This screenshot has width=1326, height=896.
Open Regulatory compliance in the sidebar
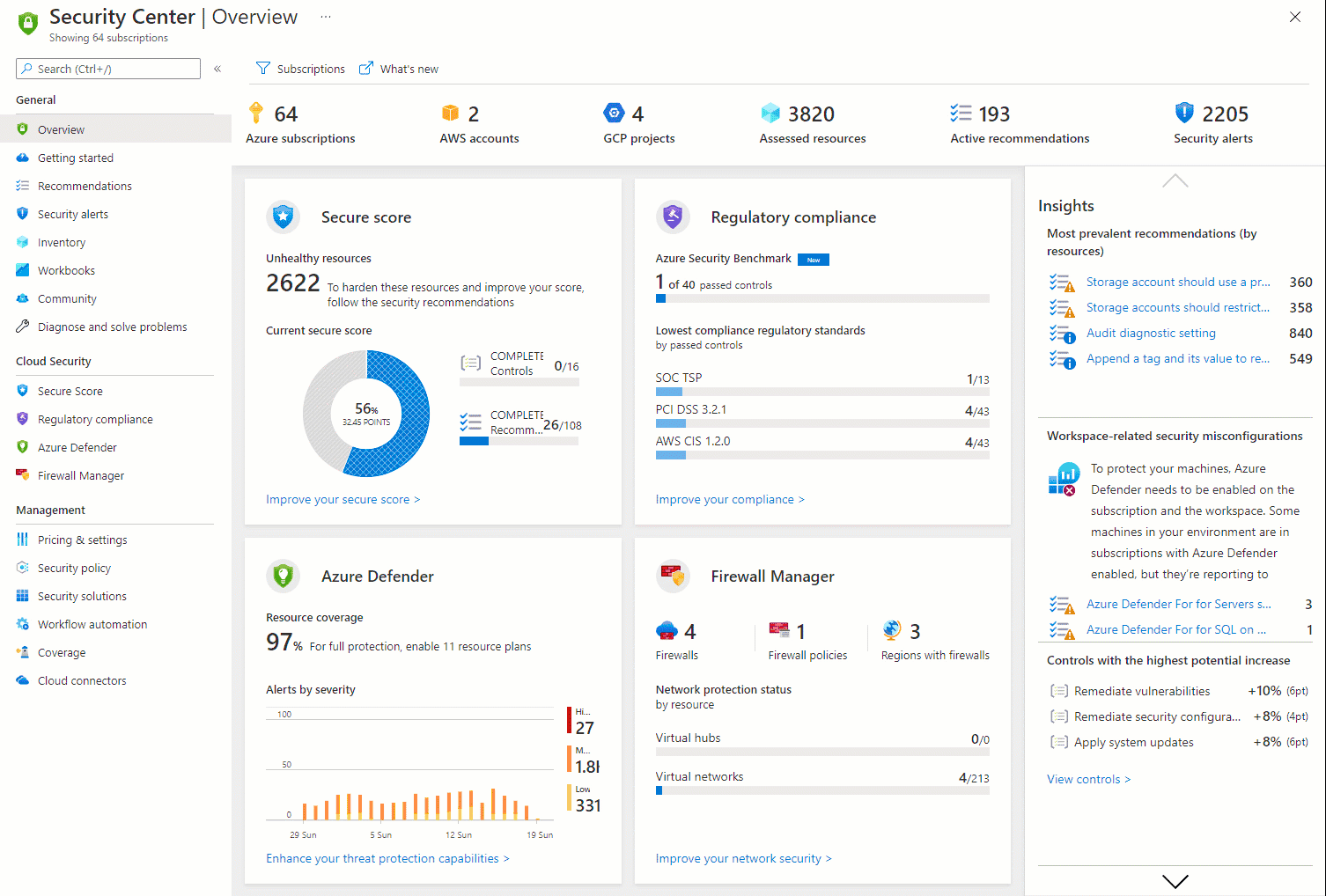95,418
